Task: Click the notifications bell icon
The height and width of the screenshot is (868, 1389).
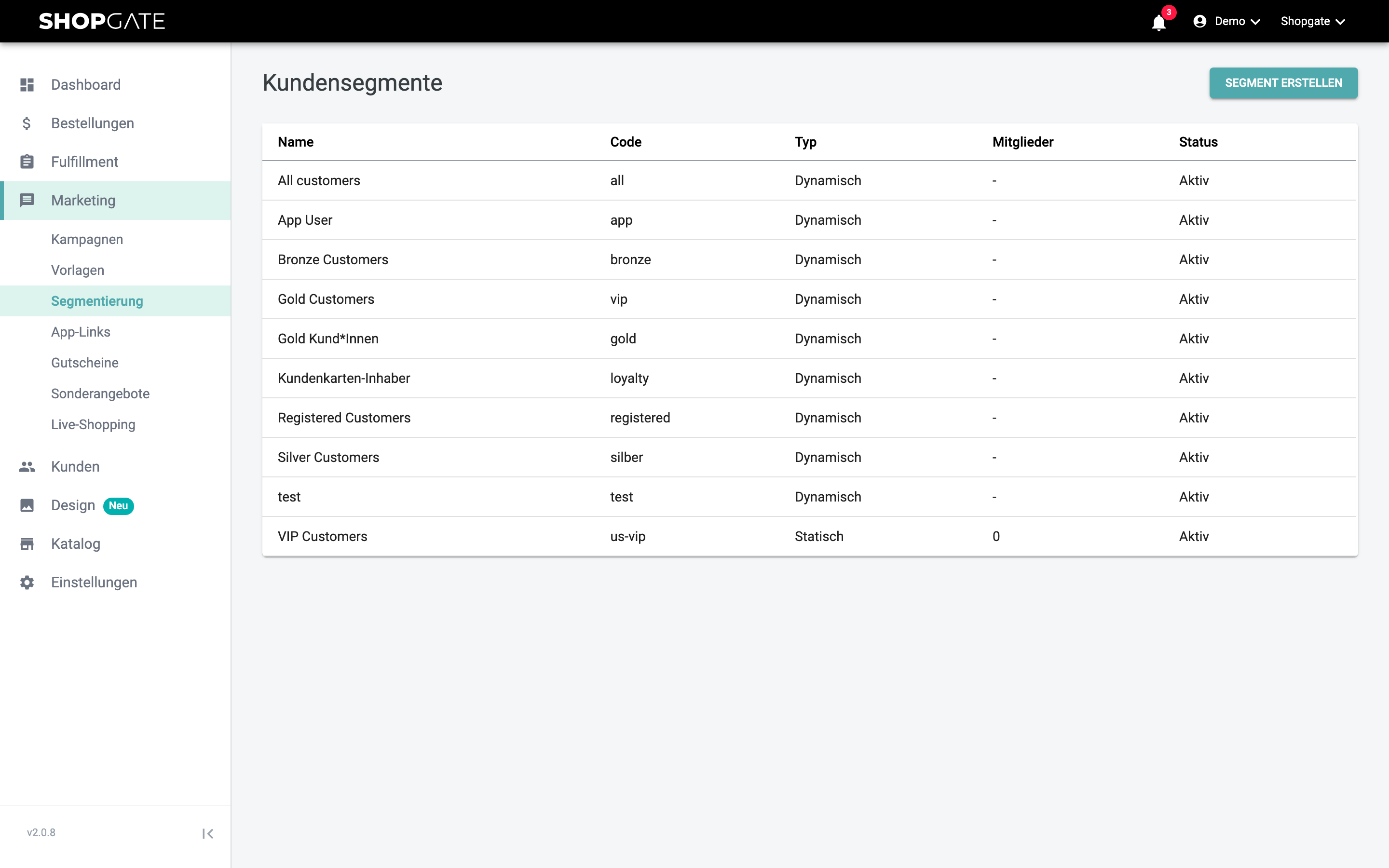Action: 1158,22
